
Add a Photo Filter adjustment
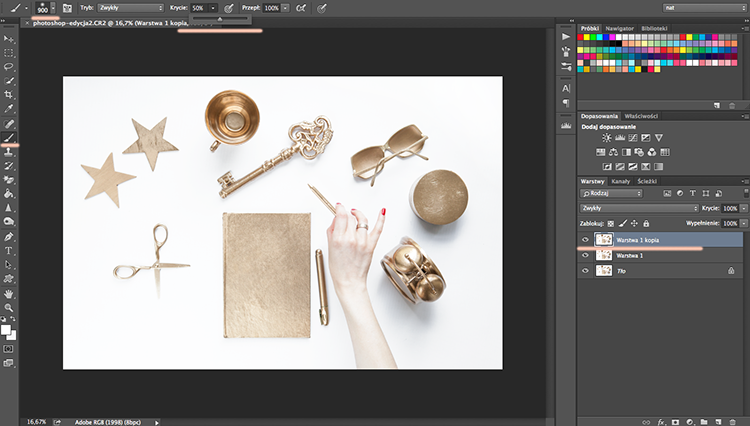pyautogui.click(x=639, y=152)
